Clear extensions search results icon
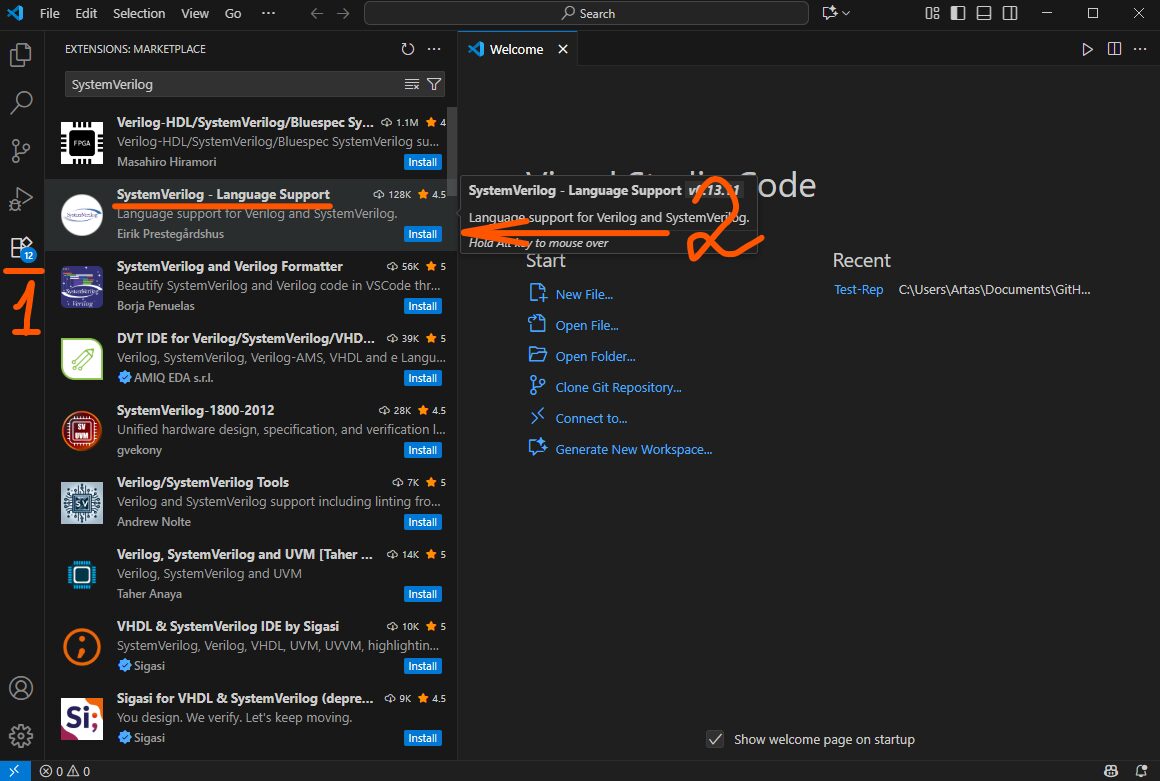Viewport: 1160px width, 781px height. [x=412, y=84]
